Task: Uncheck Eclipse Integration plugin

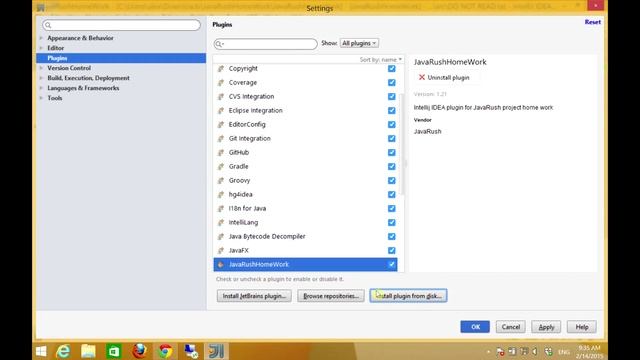Action: (x=391, y=111)
